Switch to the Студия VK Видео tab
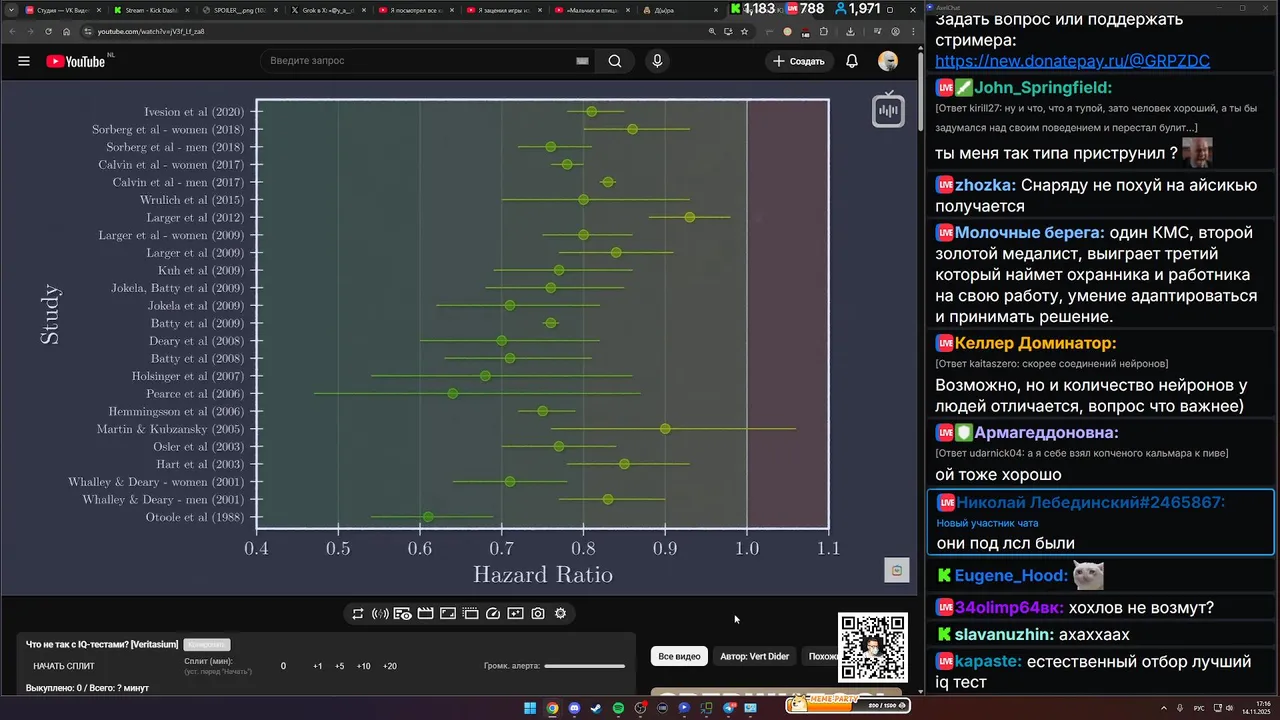 click(x=62, y=9)
